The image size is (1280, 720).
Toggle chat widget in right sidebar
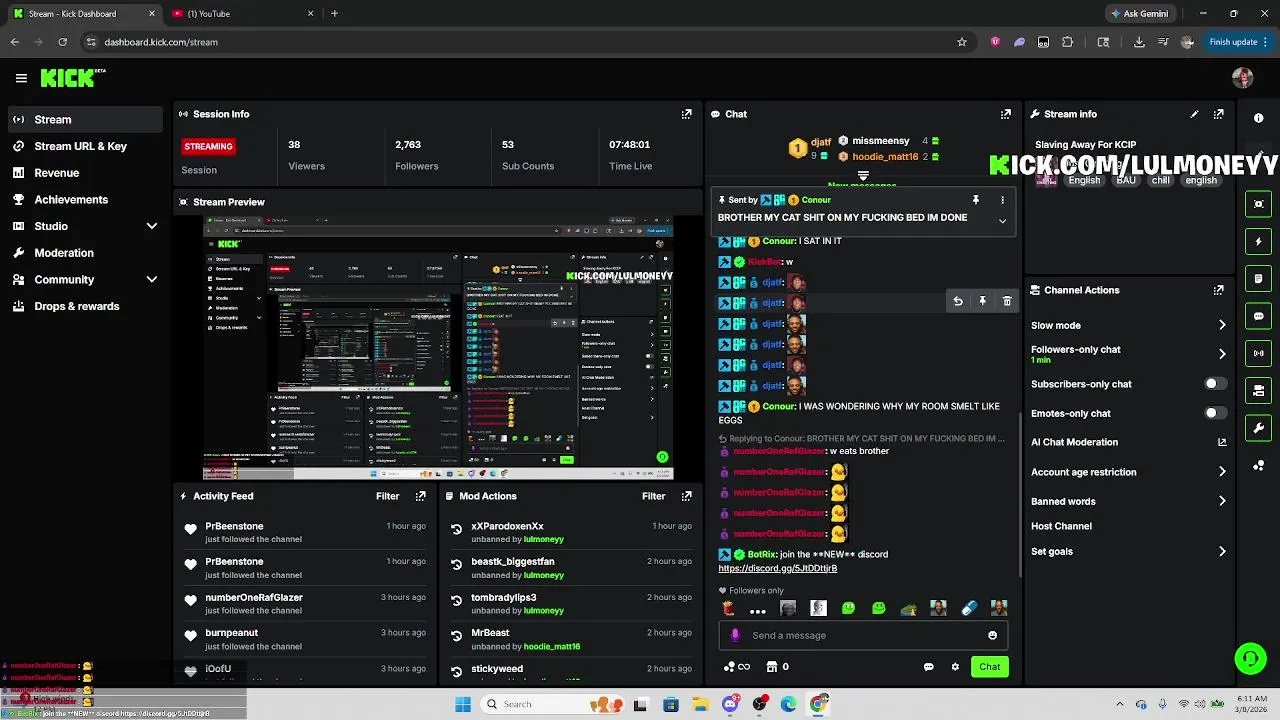(1258, 316)
